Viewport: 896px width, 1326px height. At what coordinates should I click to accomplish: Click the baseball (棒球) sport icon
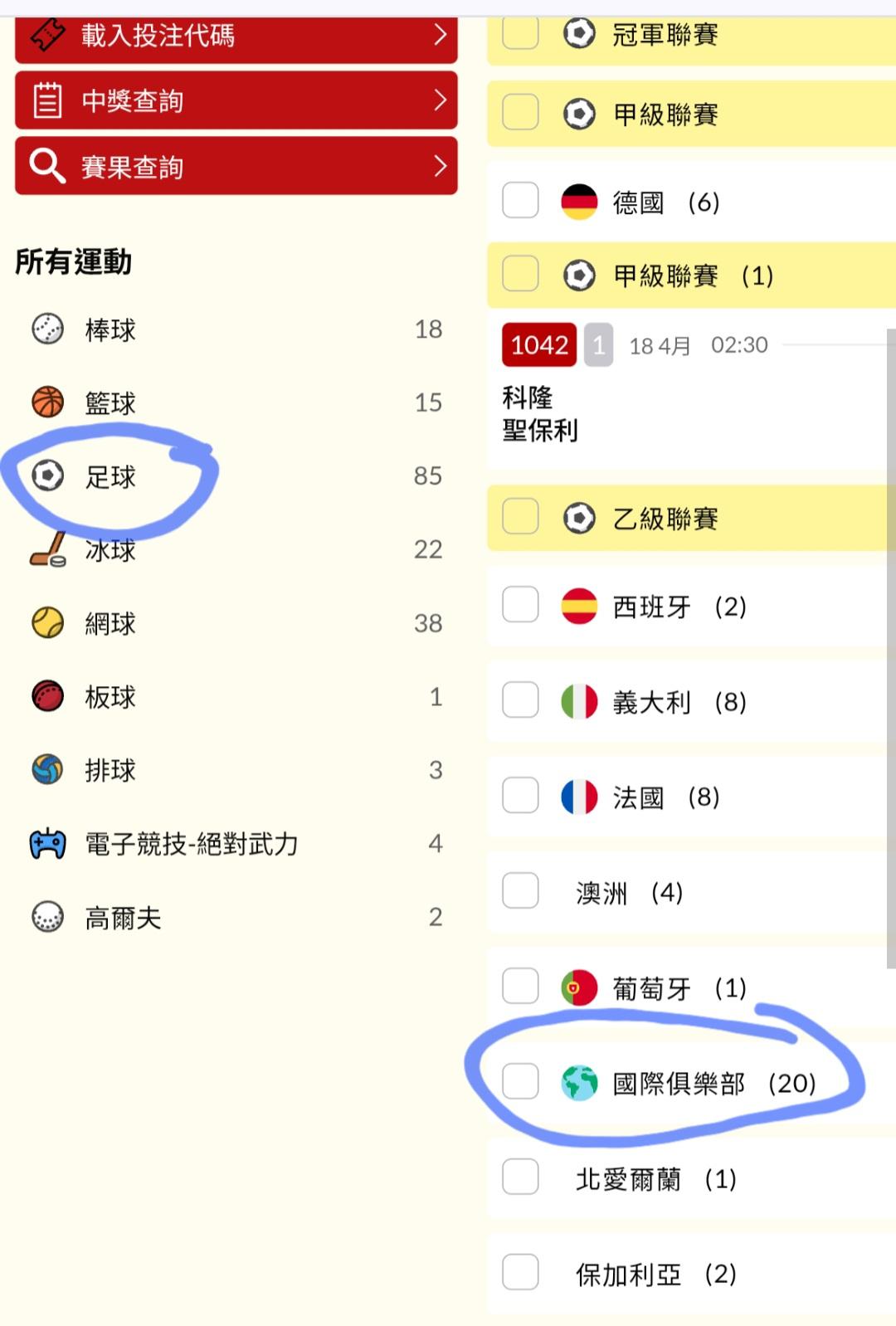[47, 329]
